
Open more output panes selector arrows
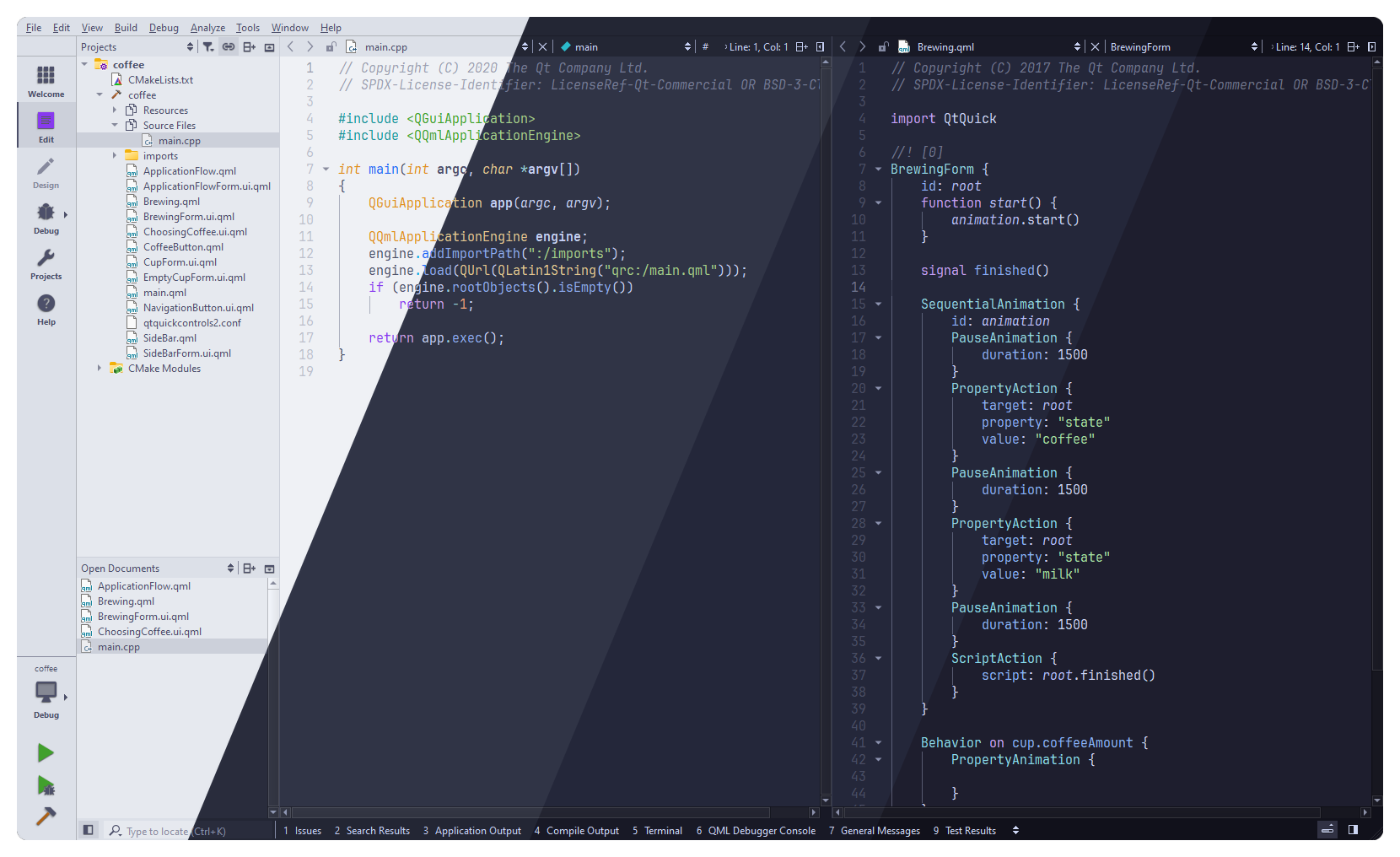pos(1015,831)
